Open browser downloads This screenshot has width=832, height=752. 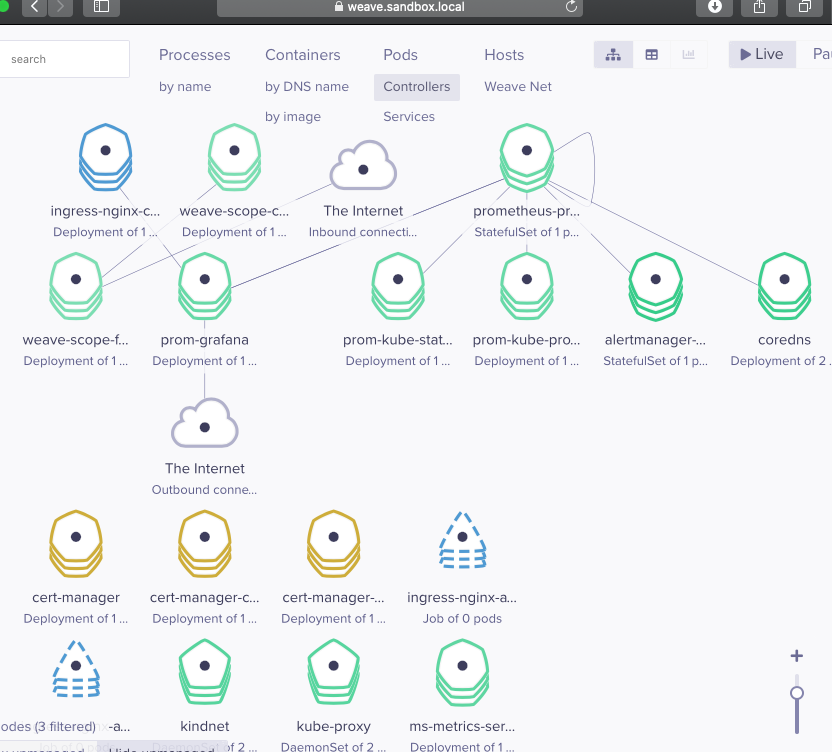(715, 7)
